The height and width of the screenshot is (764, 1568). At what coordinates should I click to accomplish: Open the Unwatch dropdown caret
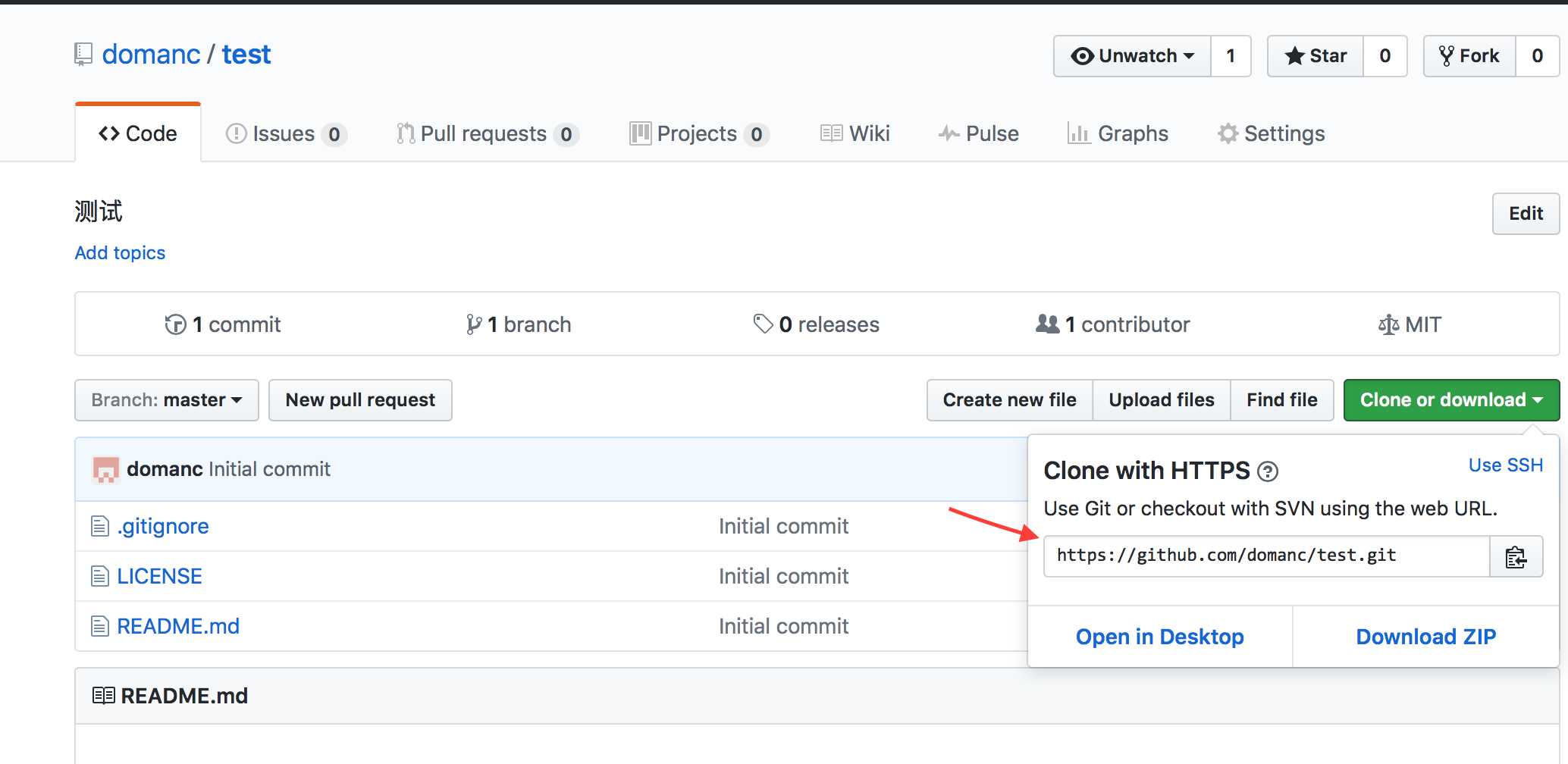tap(1189, 56)
